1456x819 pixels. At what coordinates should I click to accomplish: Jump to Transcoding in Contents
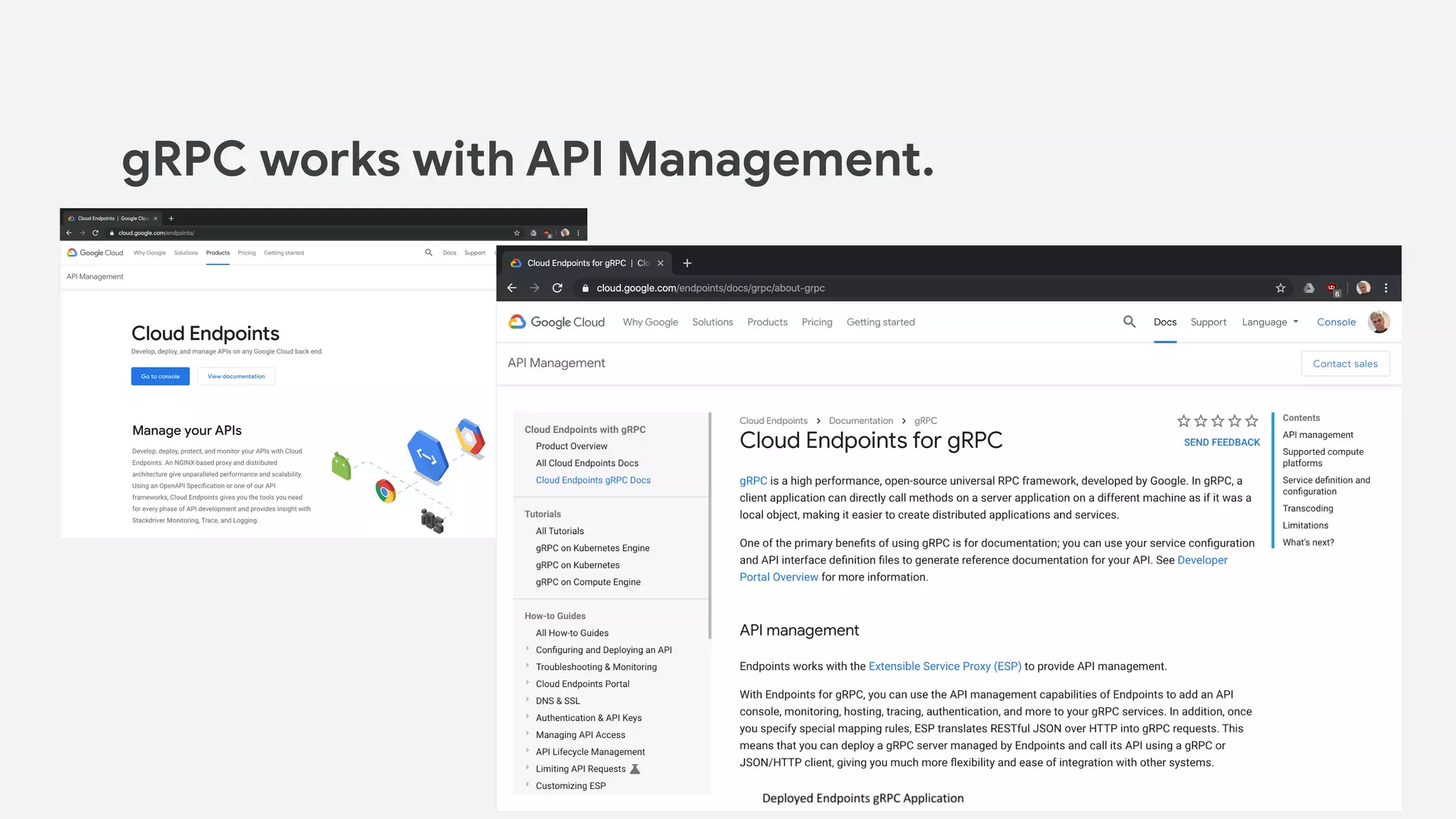coord(1307,508)
